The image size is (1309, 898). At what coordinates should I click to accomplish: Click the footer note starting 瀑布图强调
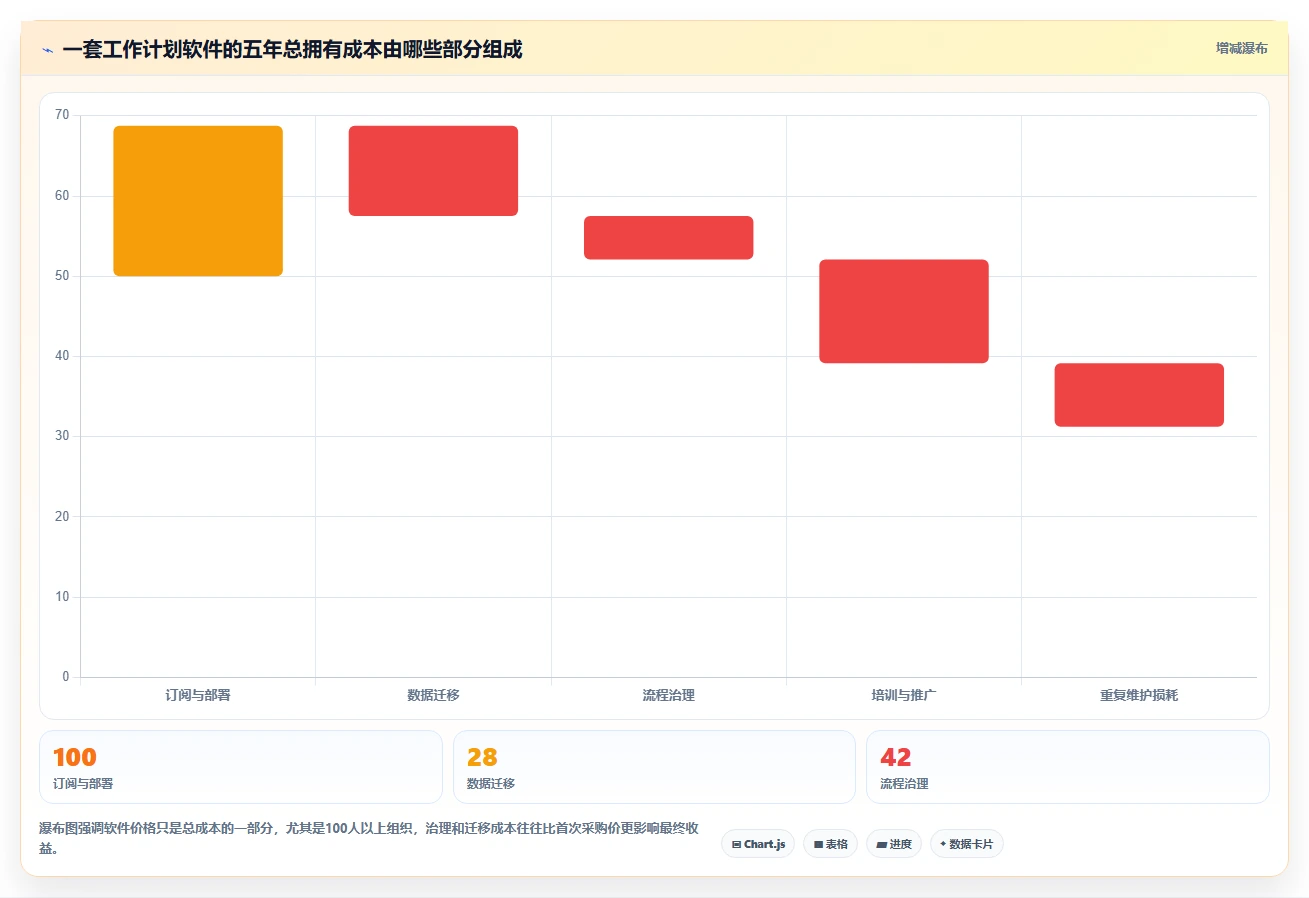[368, 839]
